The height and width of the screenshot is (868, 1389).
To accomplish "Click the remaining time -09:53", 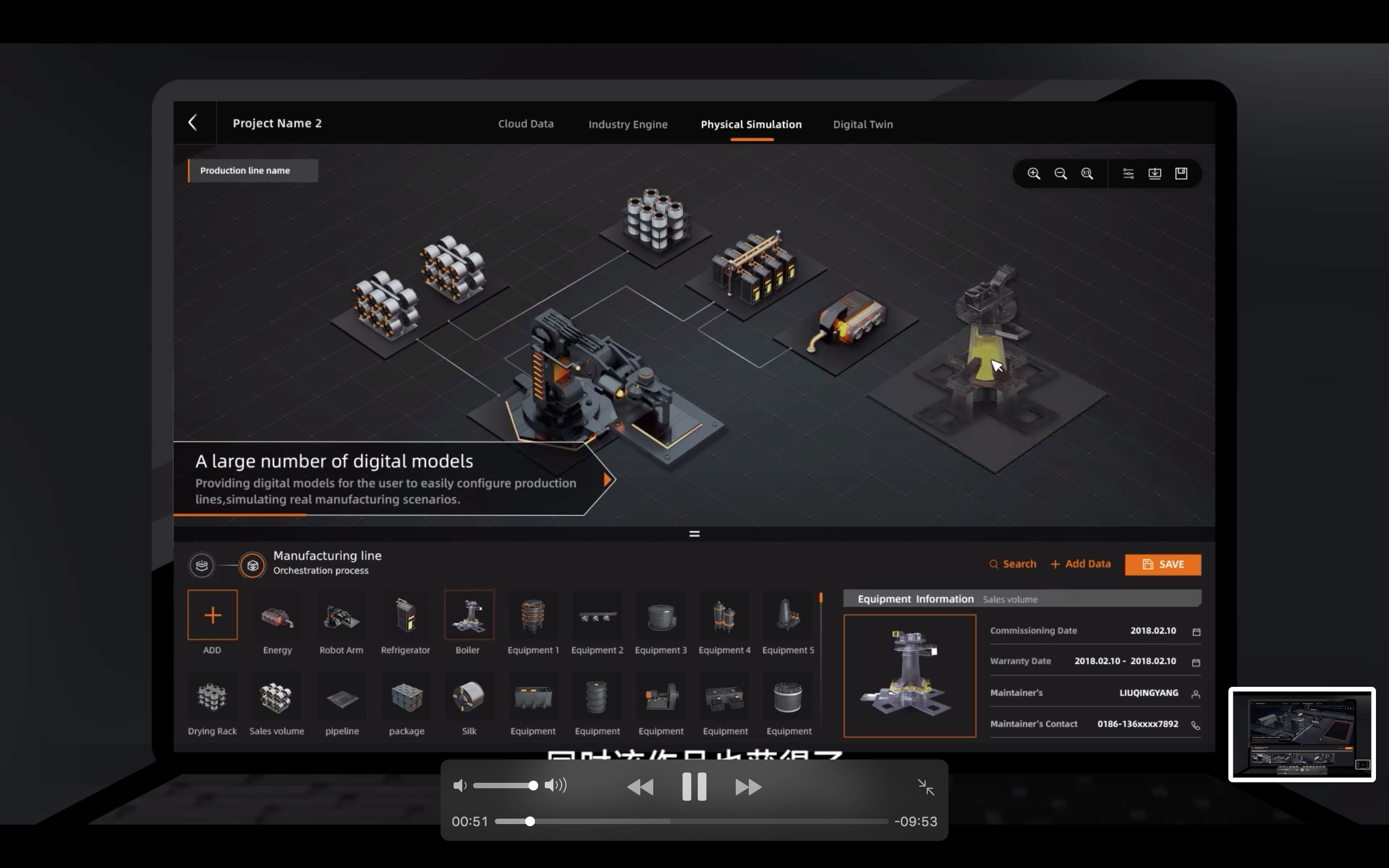I will pyautogui.click(x=915, y=821).
